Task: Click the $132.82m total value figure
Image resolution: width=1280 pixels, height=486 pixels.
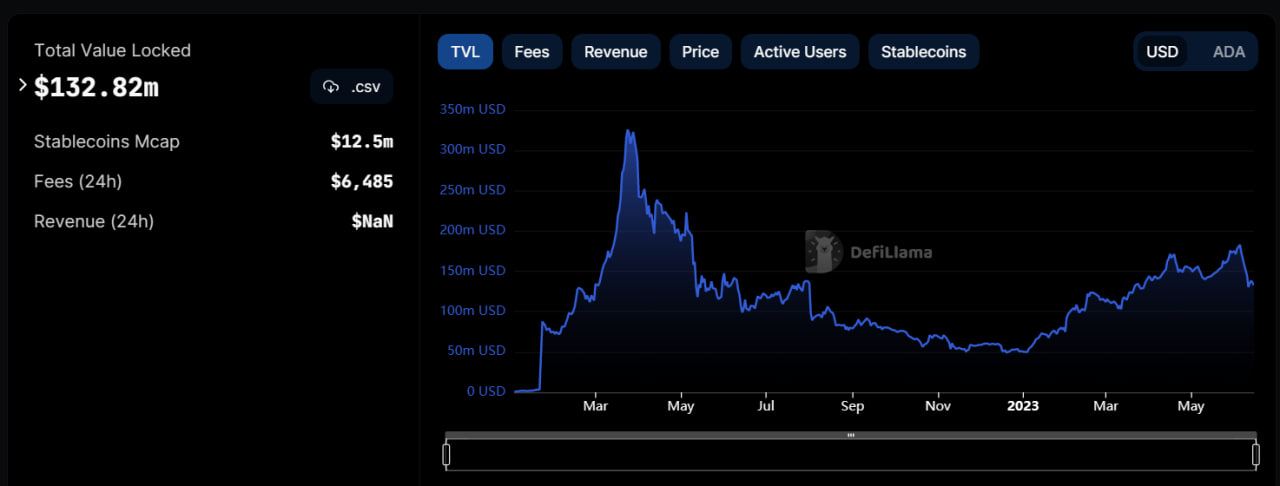Action: (x=96, y=88)
